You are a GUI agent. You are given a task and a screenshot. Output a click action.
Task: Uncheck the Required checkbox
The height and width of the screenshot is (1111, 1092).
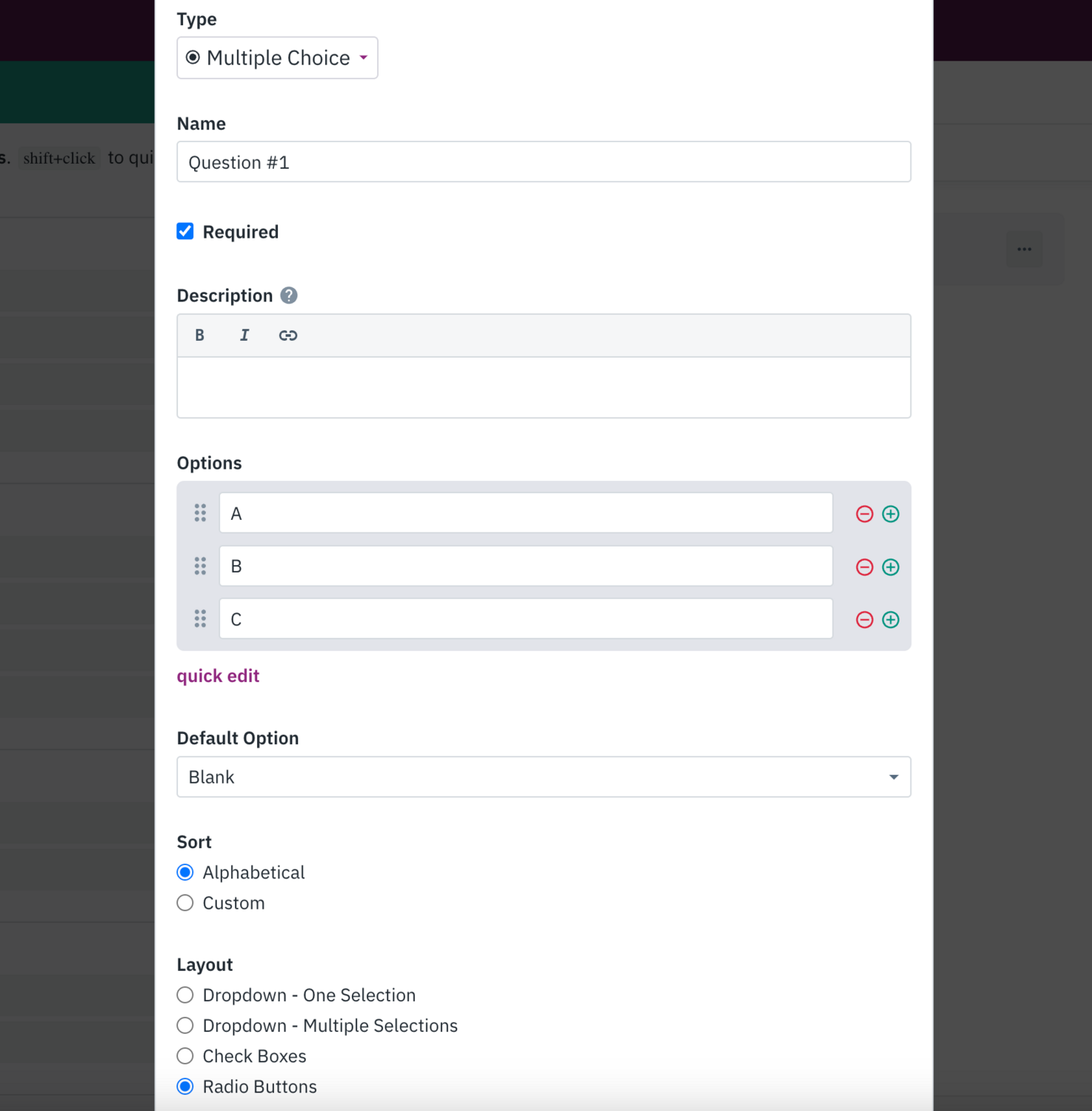point(184,231)
